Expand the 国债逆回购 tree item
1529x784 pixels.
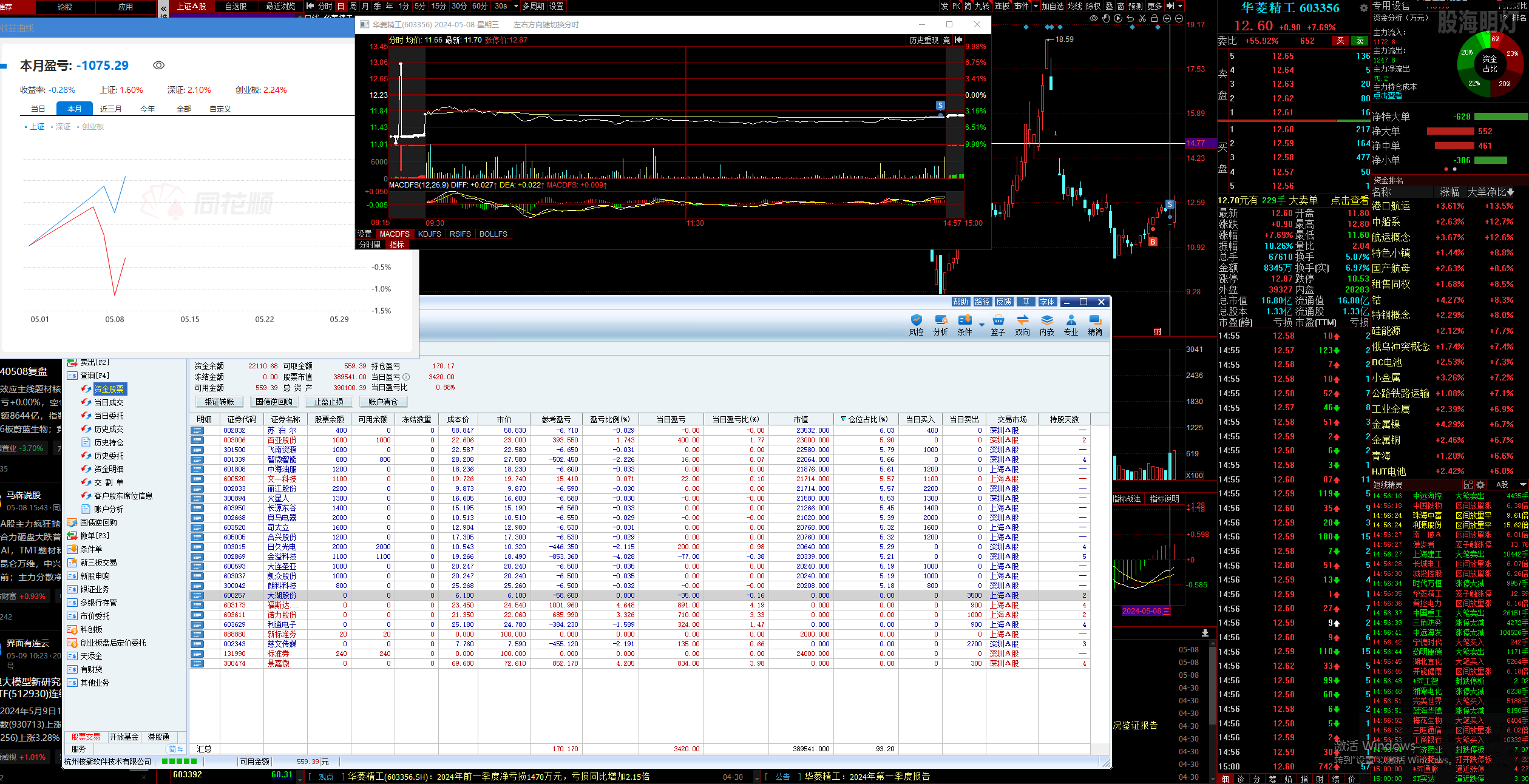(x=99, y=522)
